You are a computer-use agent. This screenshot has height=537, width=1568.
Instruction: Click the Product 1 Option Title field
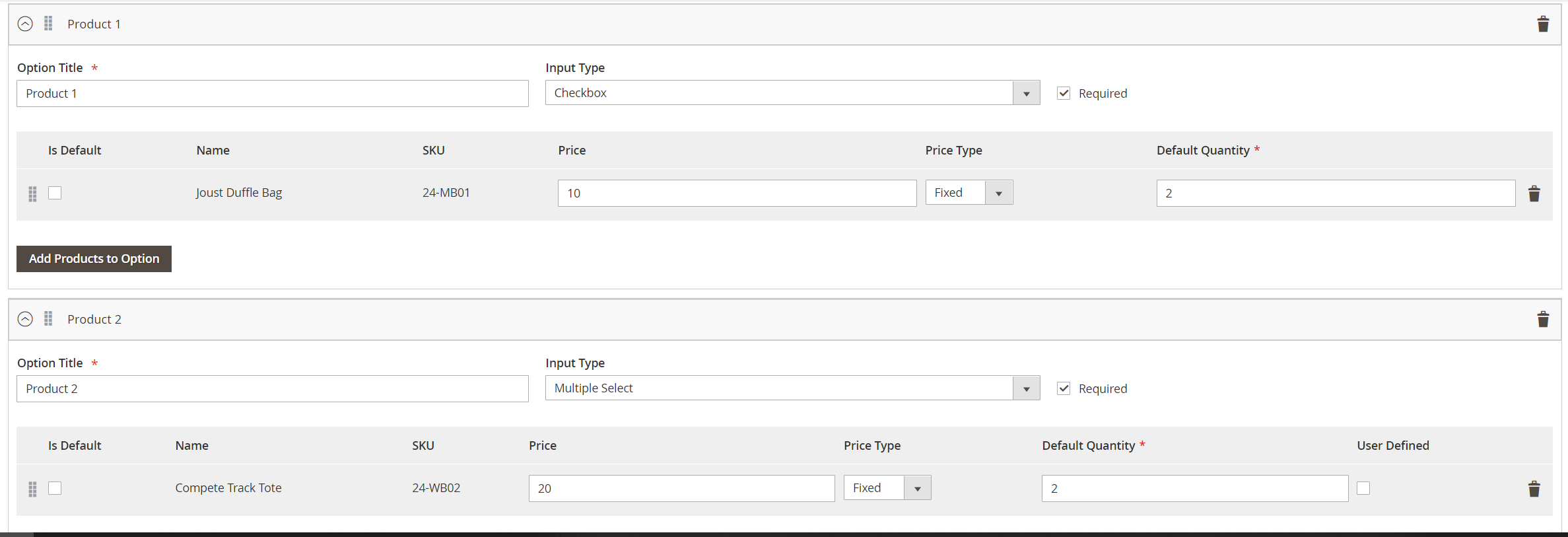(272, 94)
